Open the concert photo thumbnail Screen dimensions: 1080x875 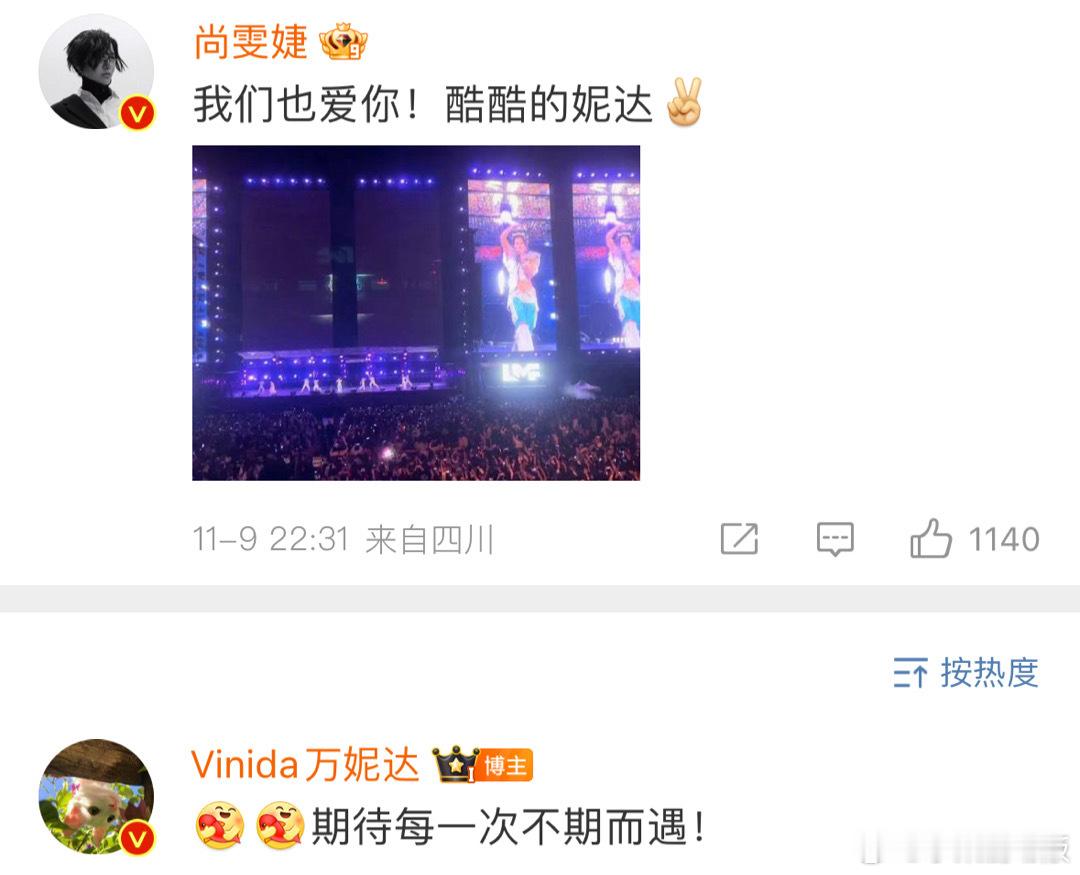(x=416, y=313)
